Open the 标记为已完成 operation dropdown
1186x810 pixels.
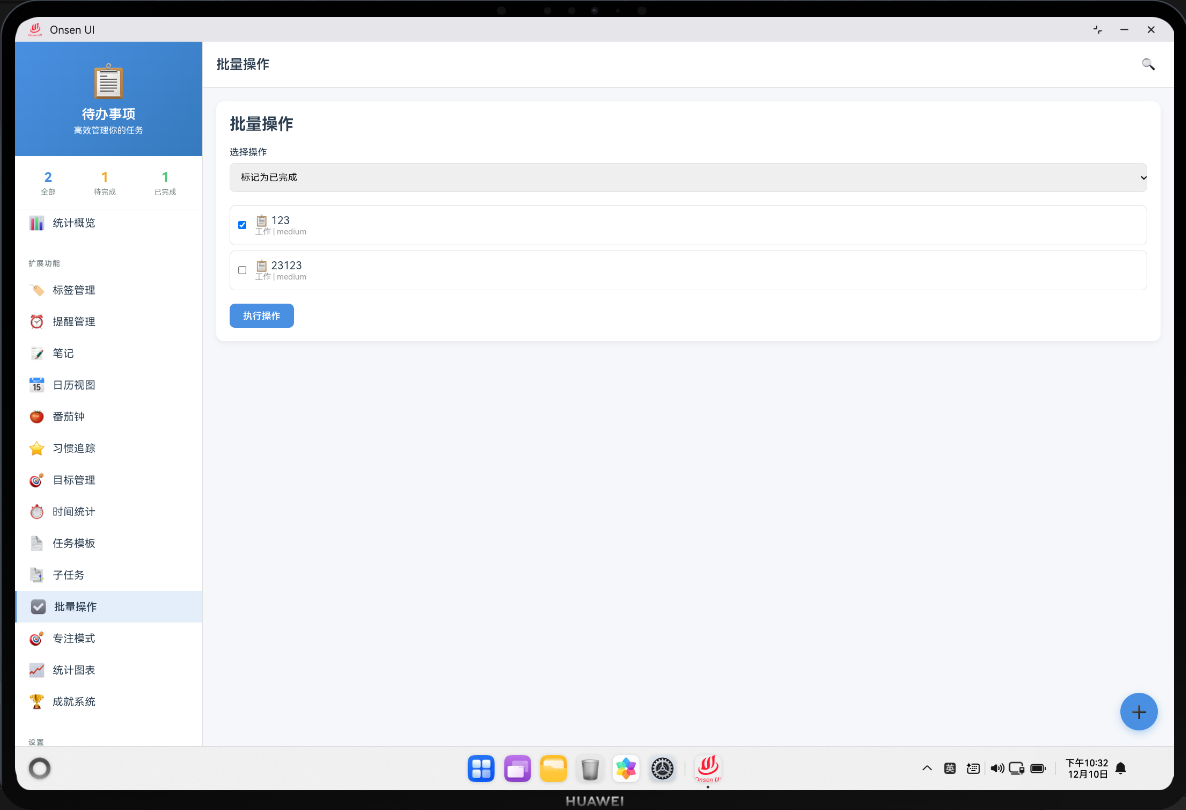[688, 178]
